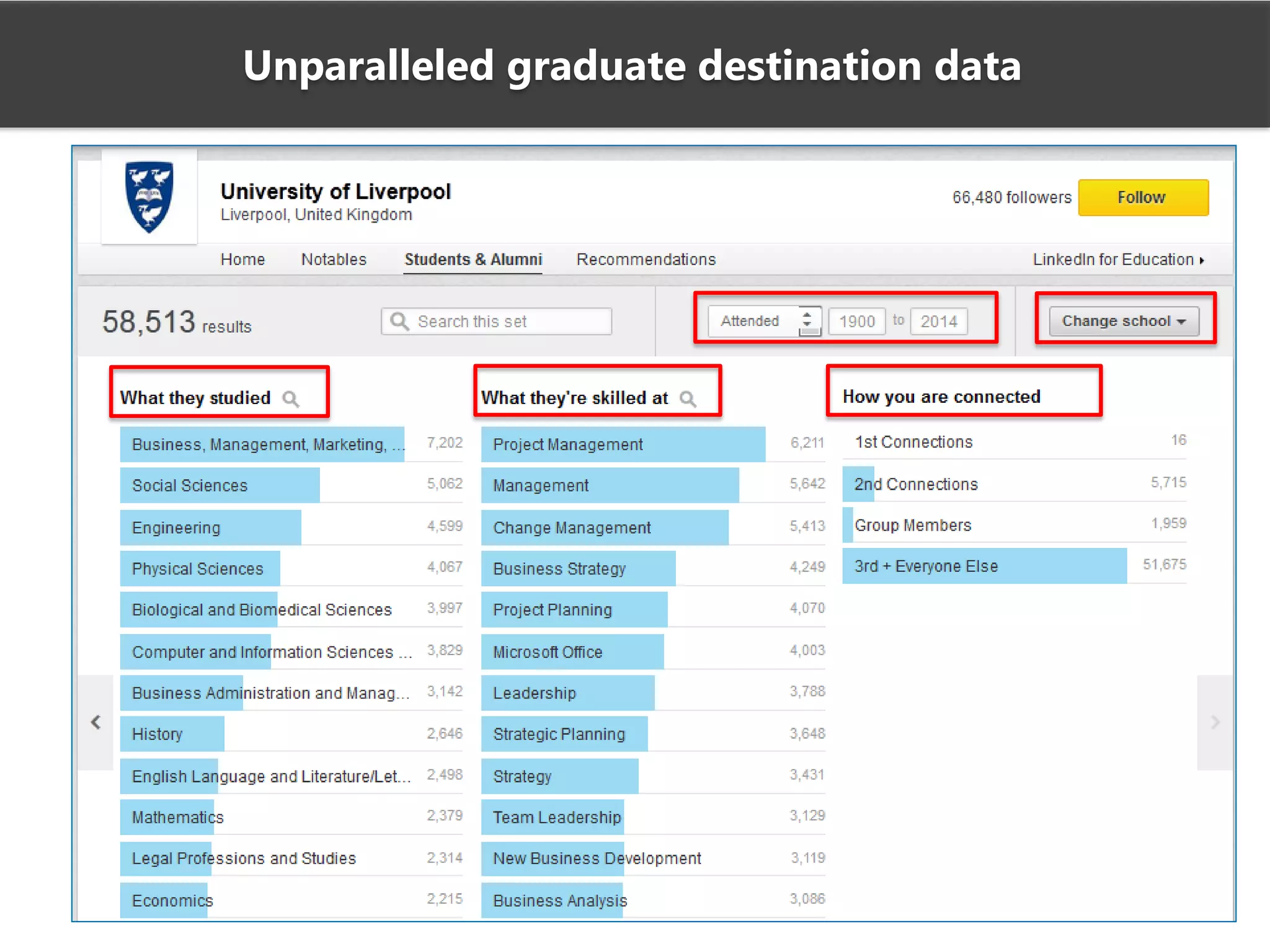
Task: Select the Strategy skill bar
Action: point(653,776)
